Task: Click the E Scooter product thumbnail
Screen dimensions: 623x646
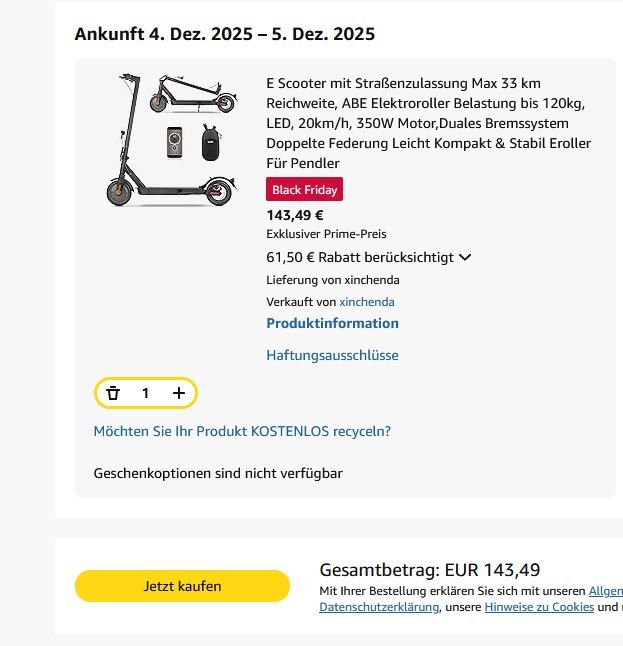Action: (x=171, y=139)
